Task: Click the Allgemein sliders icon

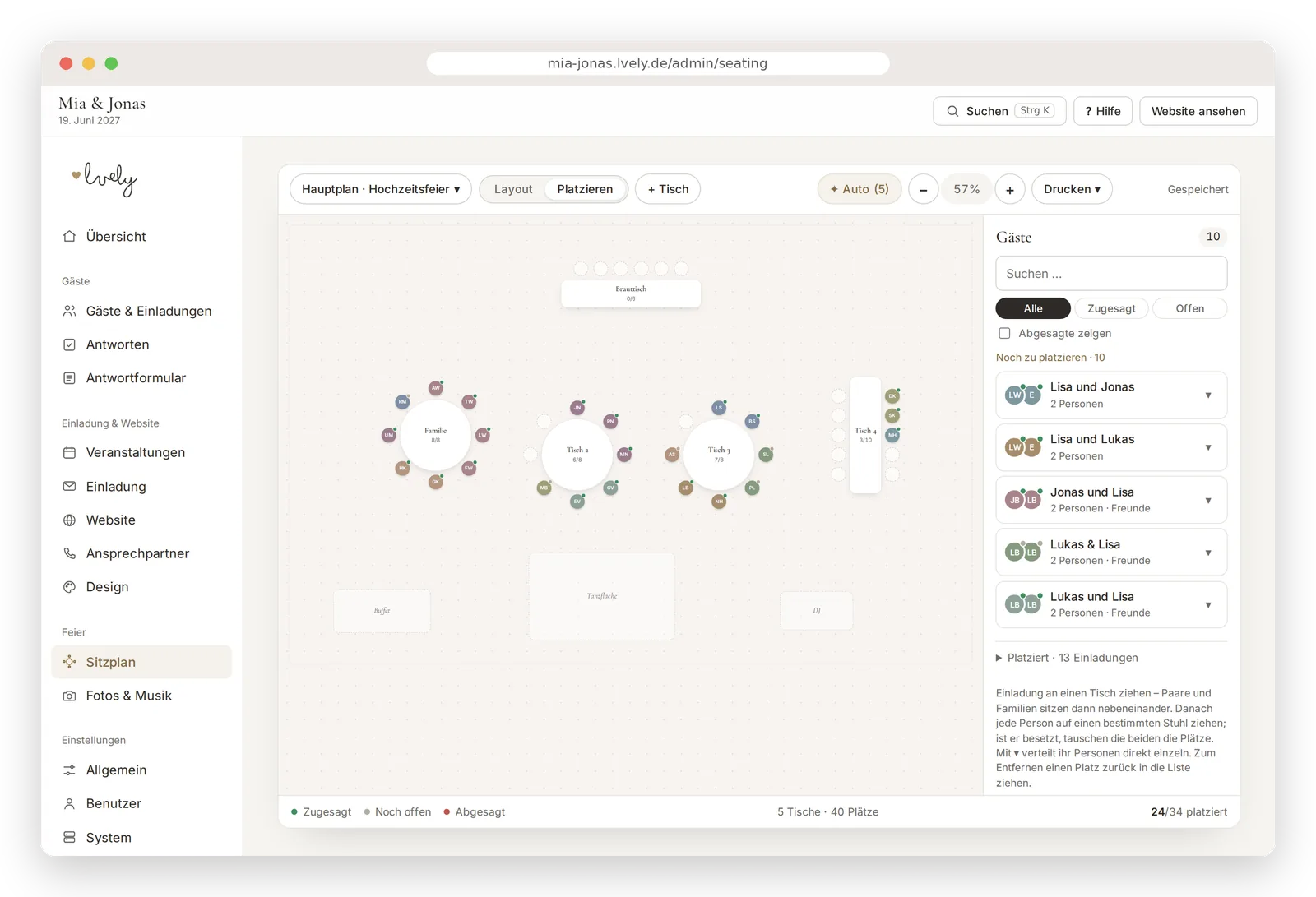Action: pyautogui.click(x=70, y=770)
